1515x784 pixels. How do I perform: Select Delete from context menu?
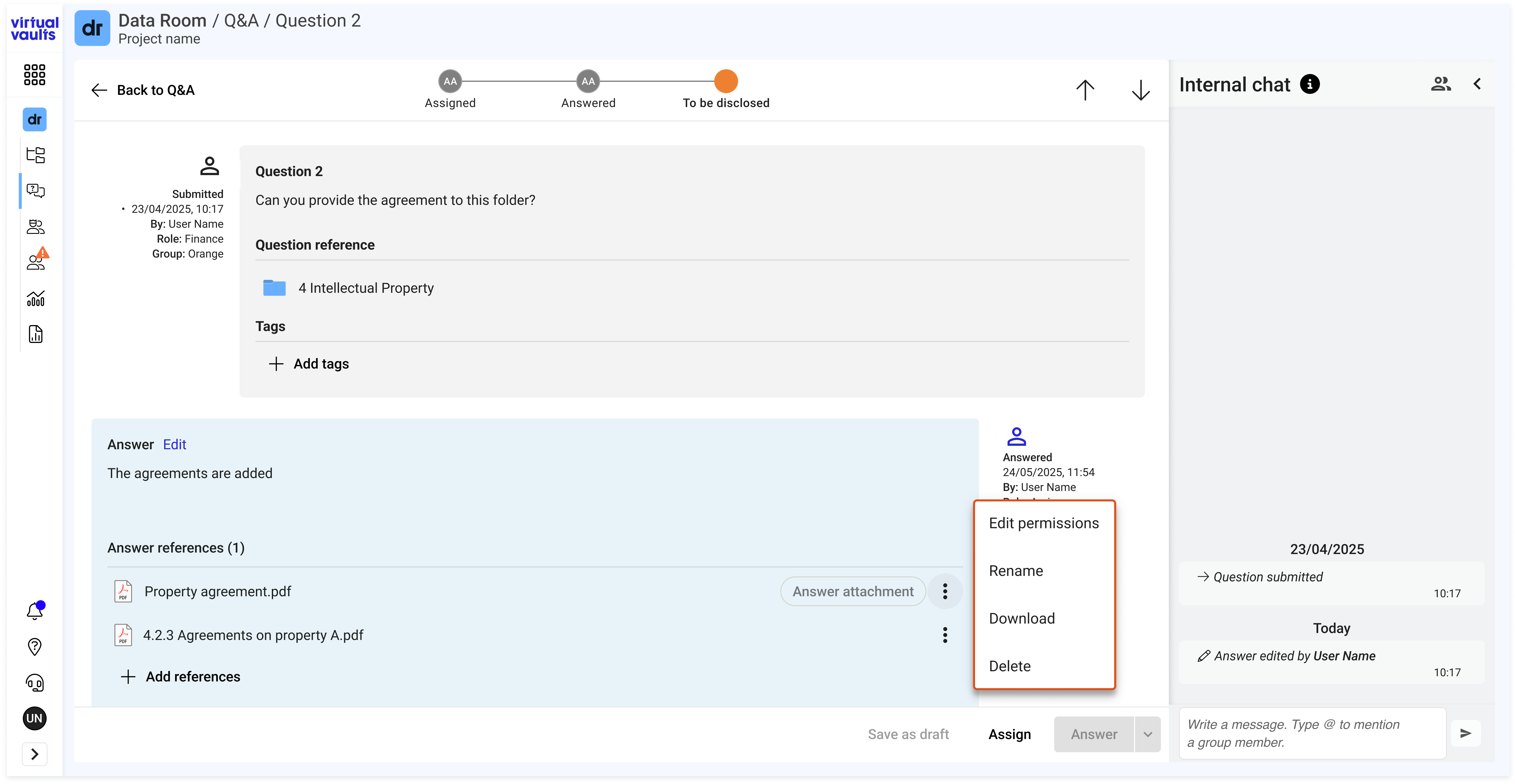point(1044,666)
